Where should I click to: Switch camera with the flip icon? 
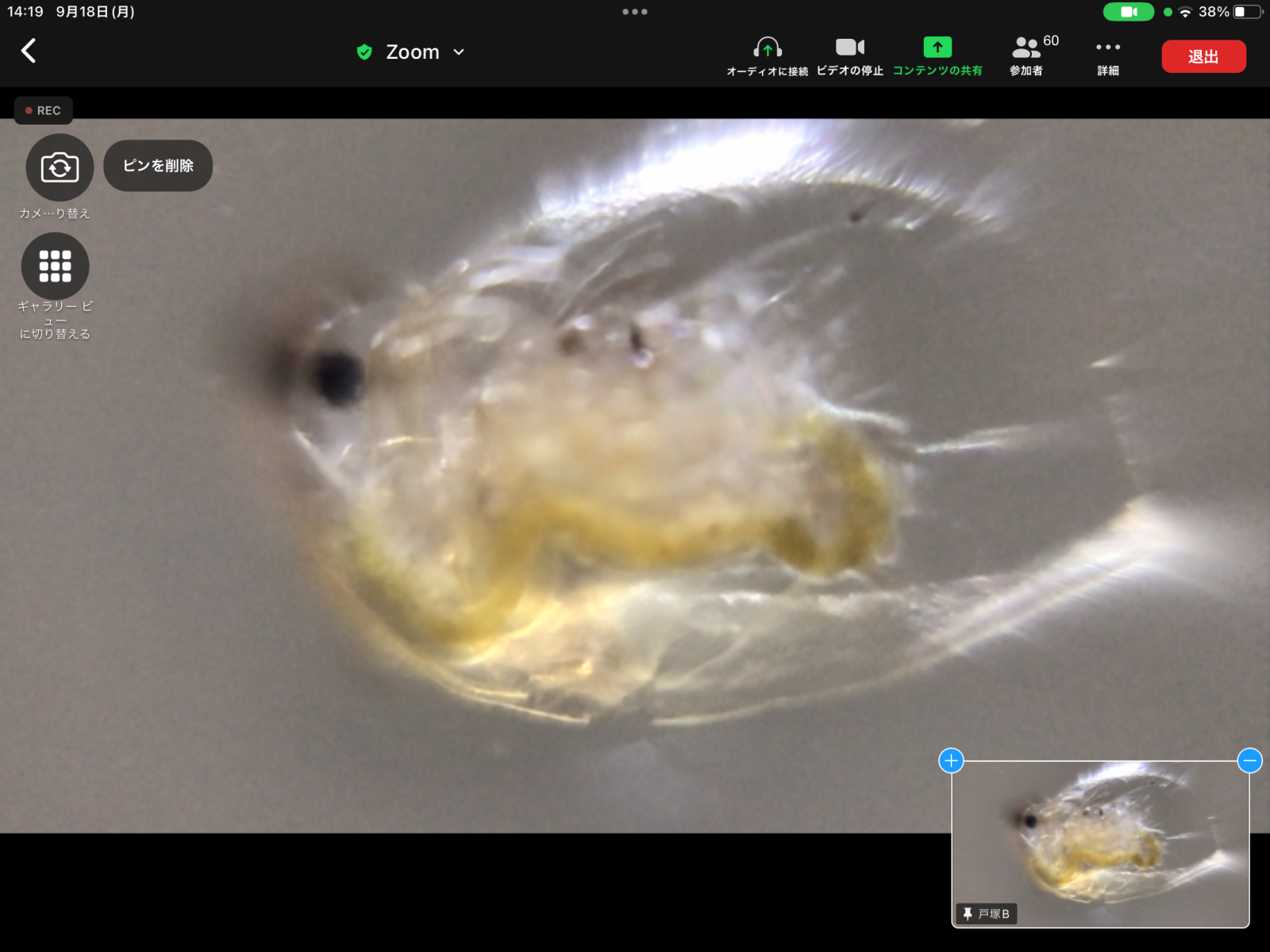pos(60,167)
